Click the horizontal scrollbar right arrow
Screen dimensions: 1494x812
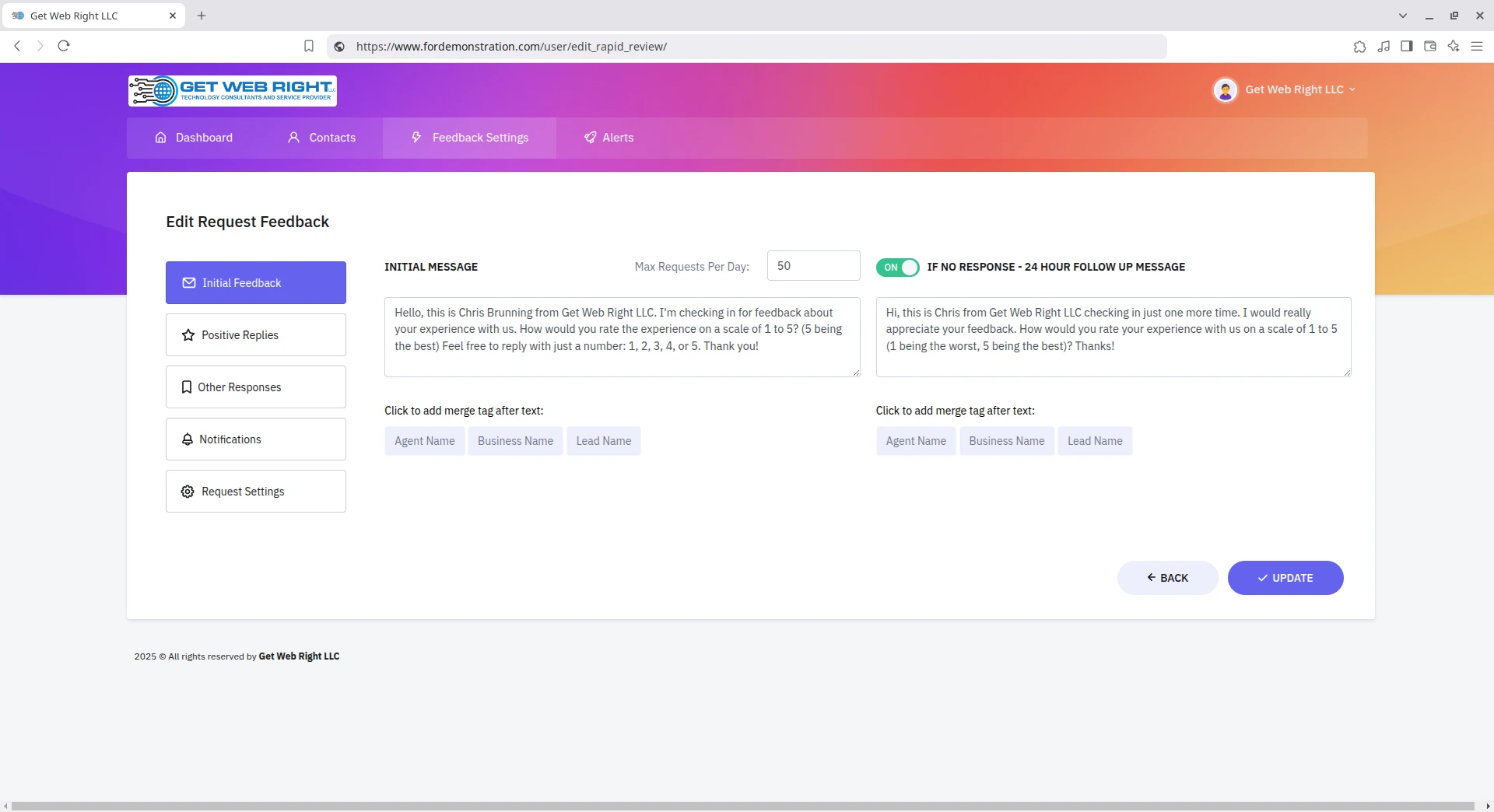(x=1488, y=807)
